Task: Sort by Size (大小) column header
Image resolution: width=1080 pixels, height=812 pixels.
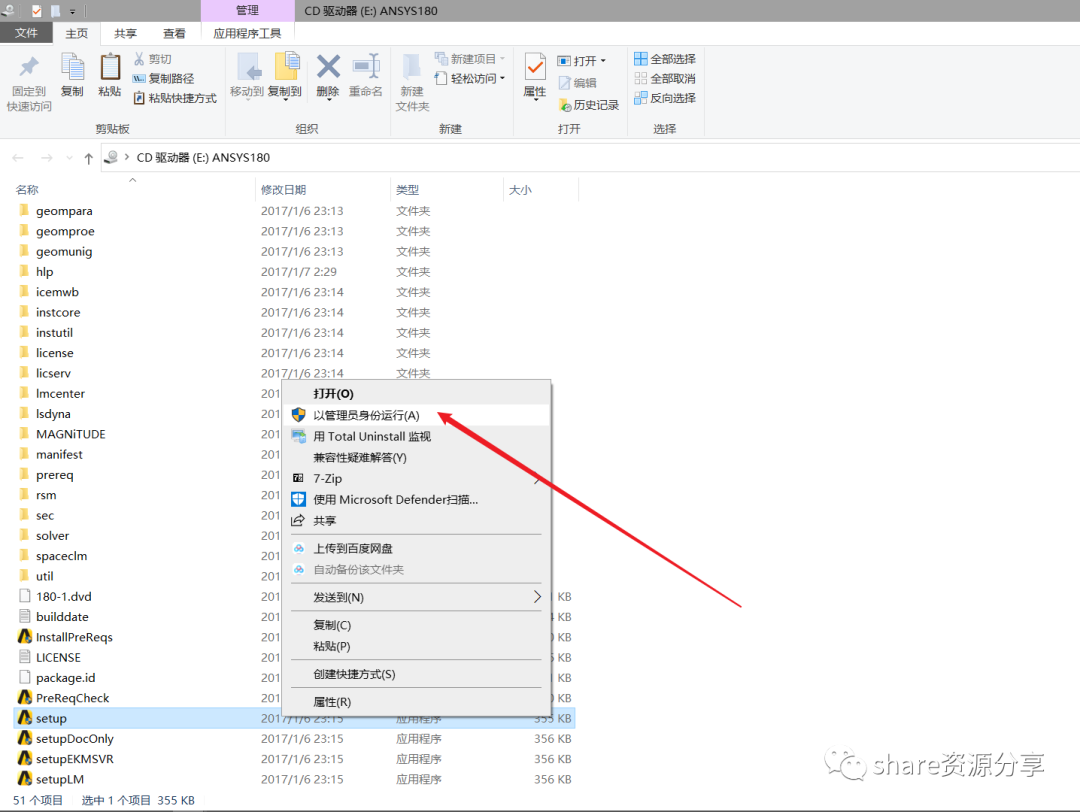Action: (x=541, y=189)
